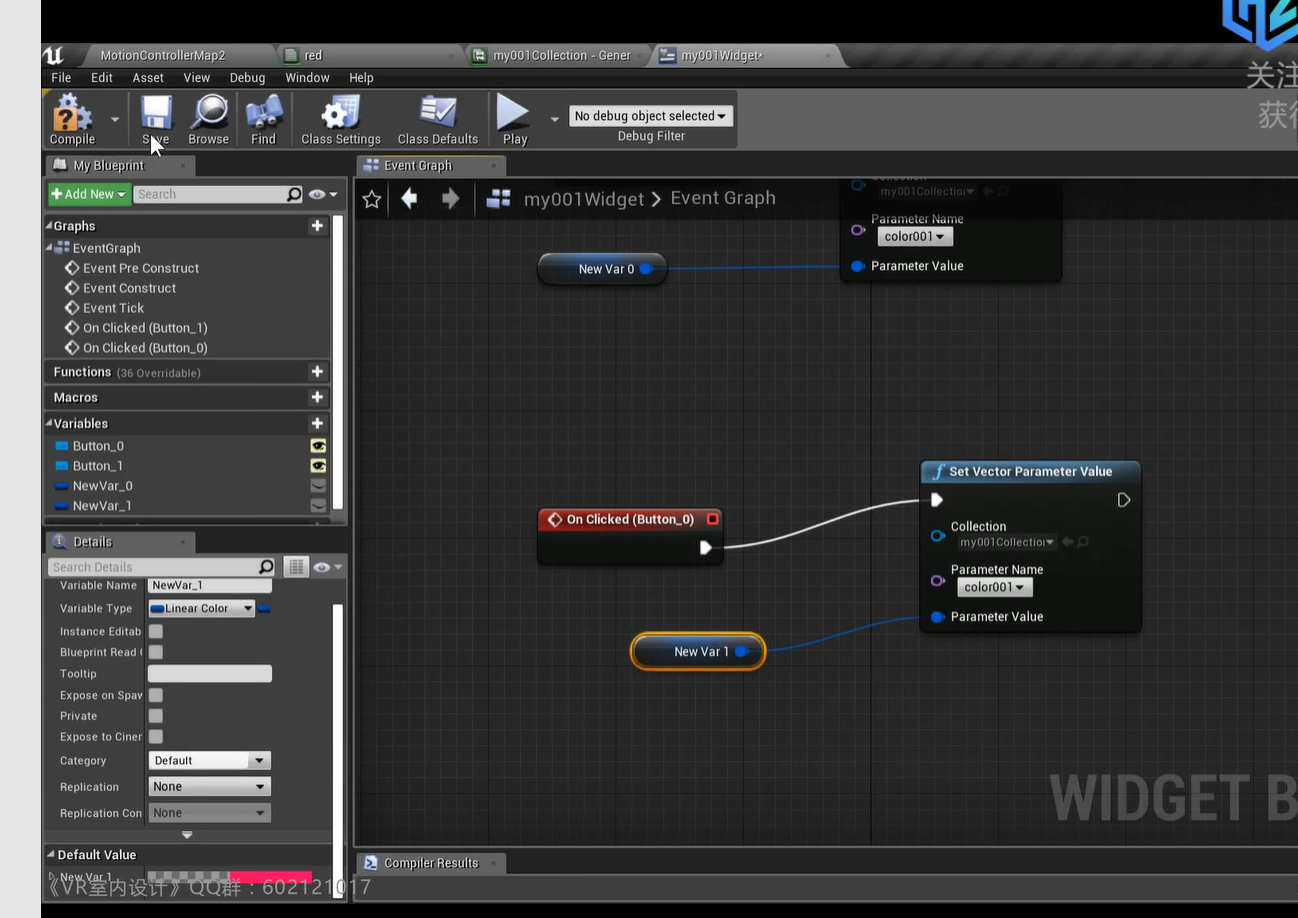1298x918 pixels.
Task: Open Class Defaults
Action: (438, 120)
